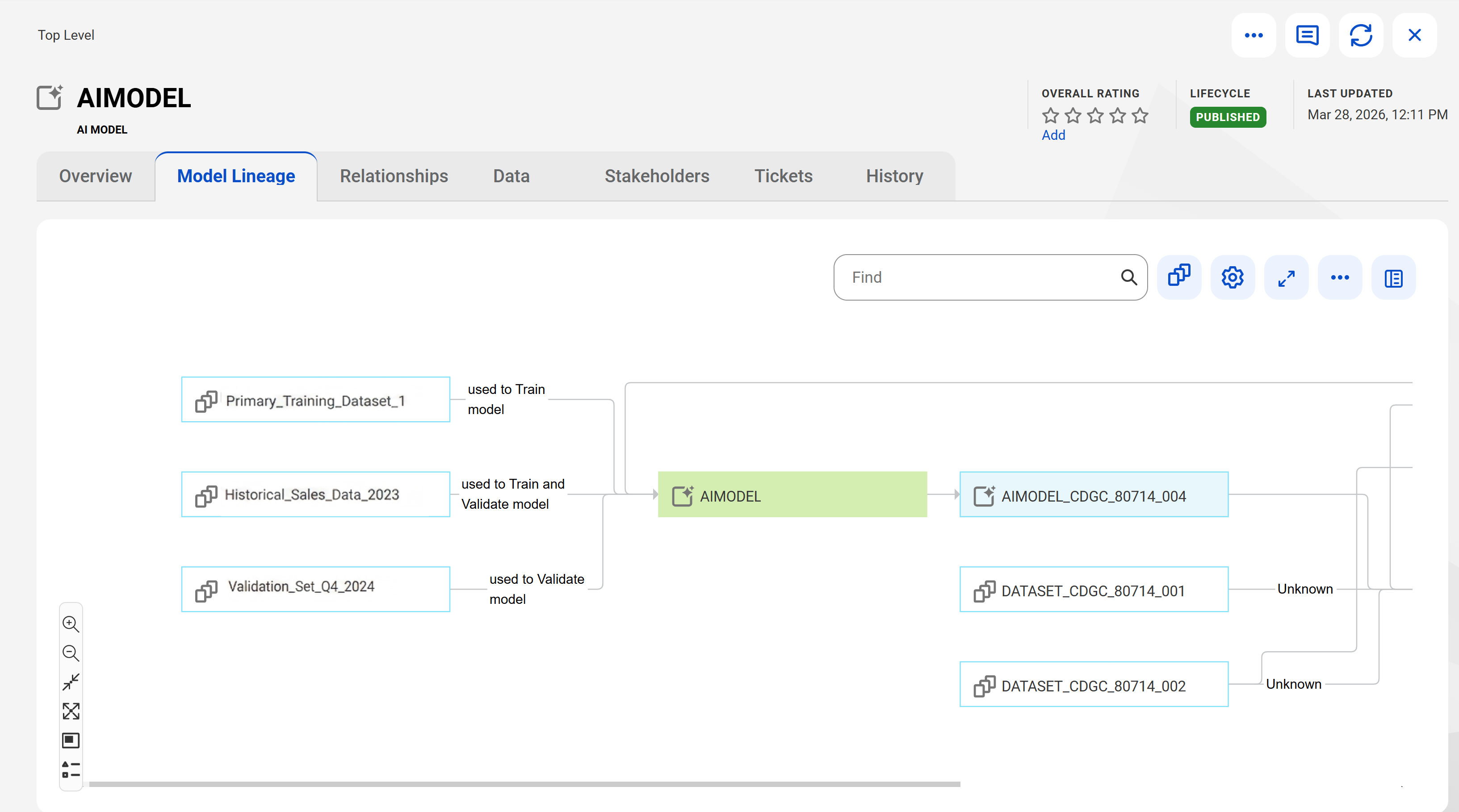Viewport: 1459px width, 812px height.
Task: Open the Relationships tab
Action: (x=394, y=176)
